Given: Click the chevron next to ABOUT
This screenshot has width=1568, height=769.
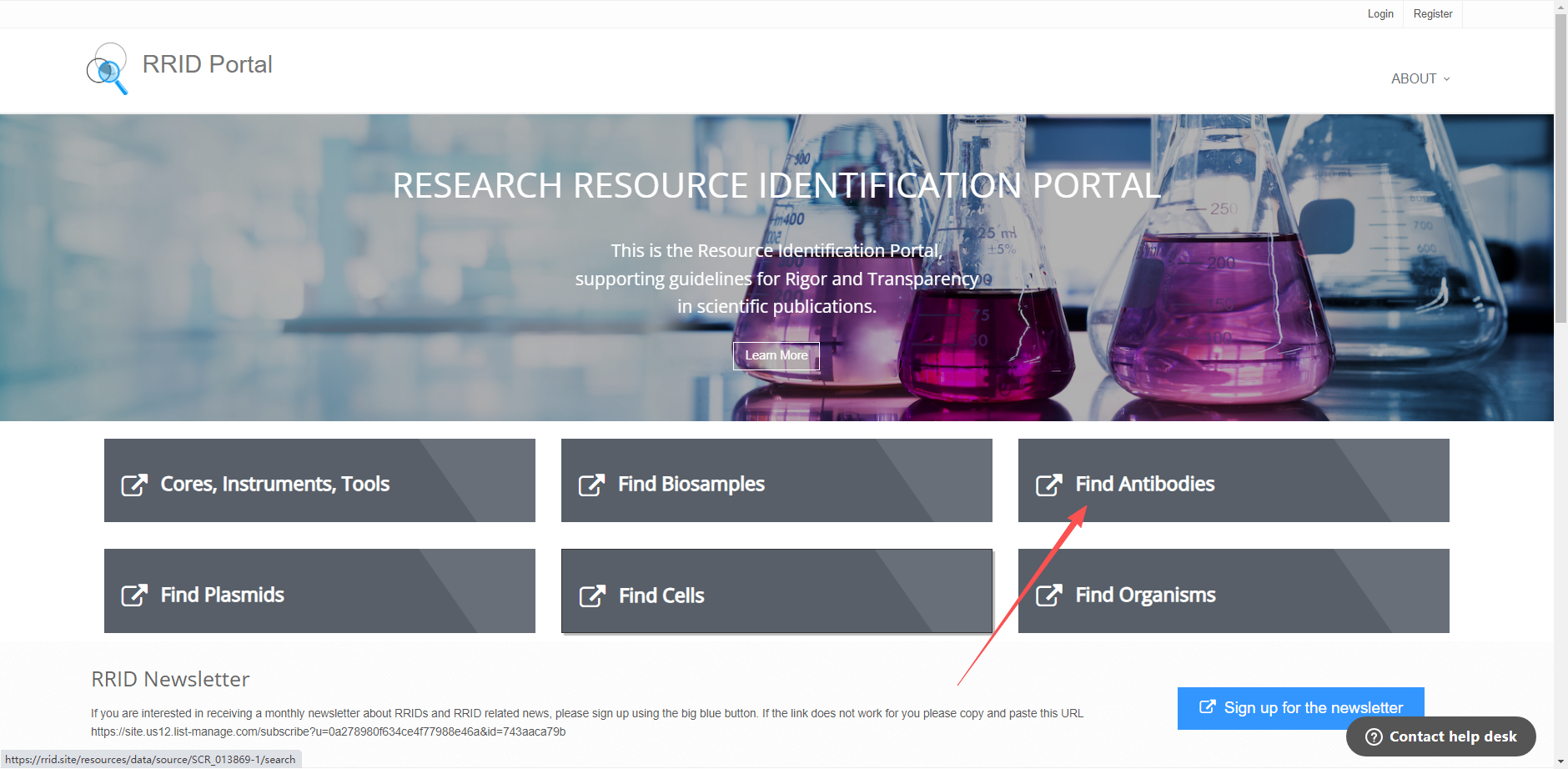Looking at the screenshot, I should (x=1447, y=79).
